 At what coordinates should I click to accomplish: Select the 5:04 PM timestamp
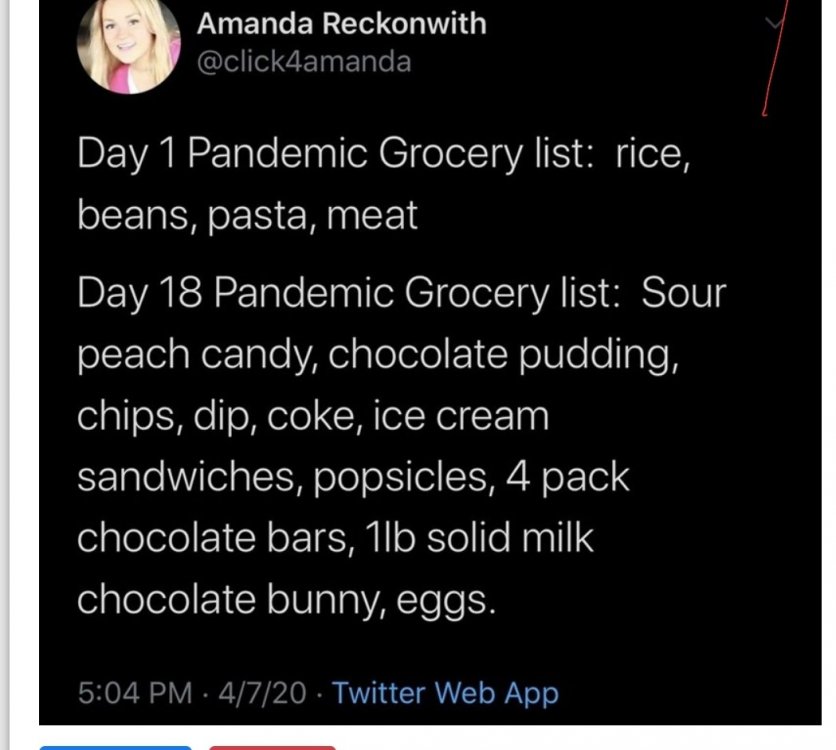(135, 693)
